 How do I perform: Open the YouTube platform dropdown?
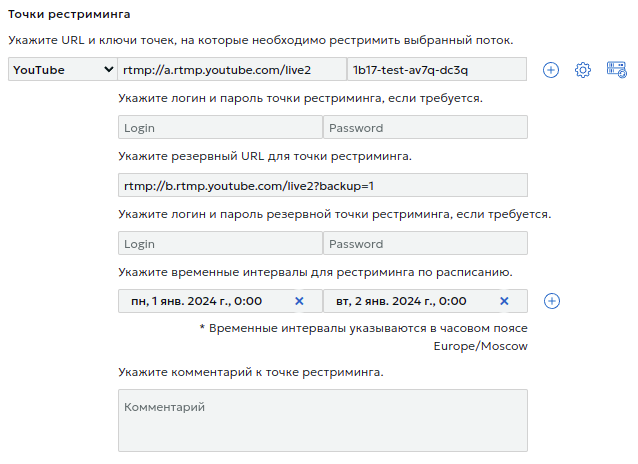pyautogui.click(x=62, y=70)
